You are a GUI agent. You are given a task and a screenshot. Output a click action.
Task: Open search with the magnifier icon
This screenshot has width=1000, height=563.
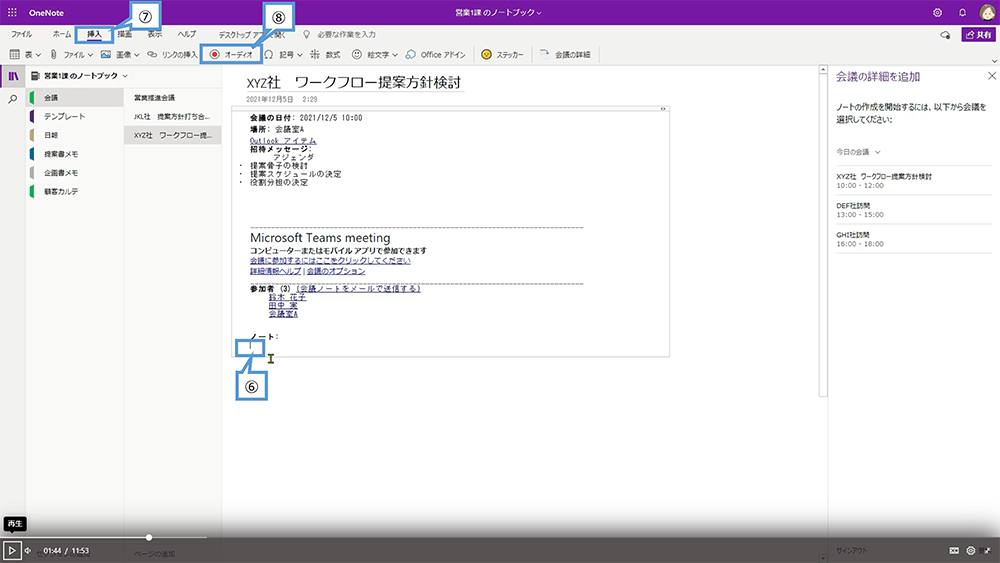13,99
